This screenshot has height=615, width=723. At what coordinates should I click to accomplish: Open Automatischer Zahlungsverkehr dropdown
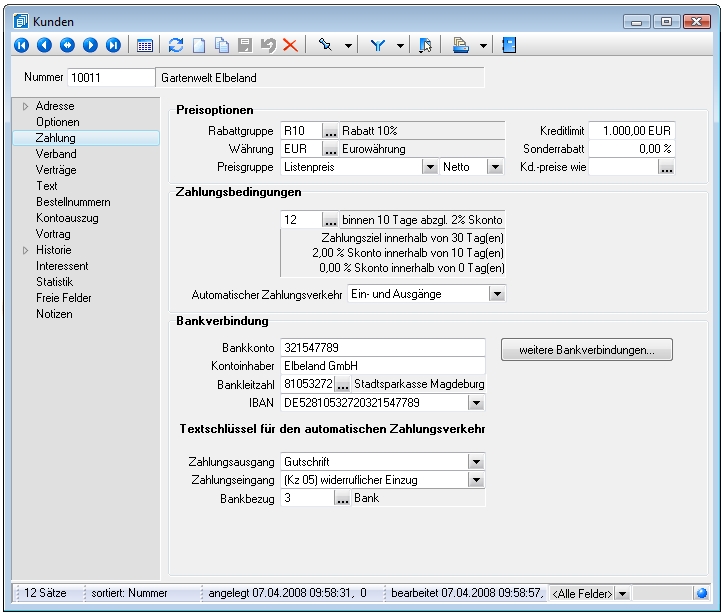click(496, 294)
